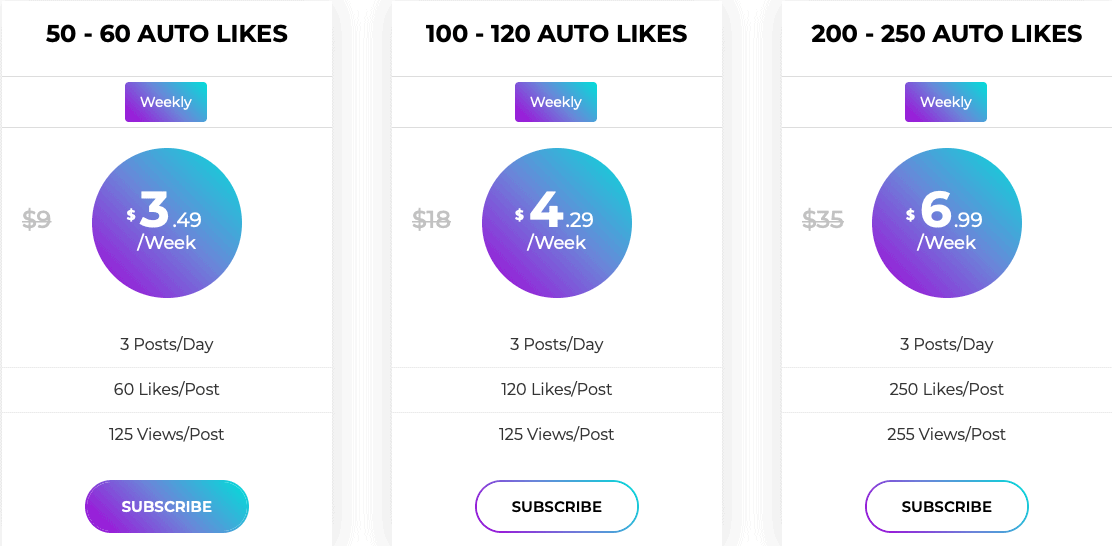Select Weekly toggle on 200 - 250 plan
The height and width of the screenshot is (546, 1112).
coord(946,102)
